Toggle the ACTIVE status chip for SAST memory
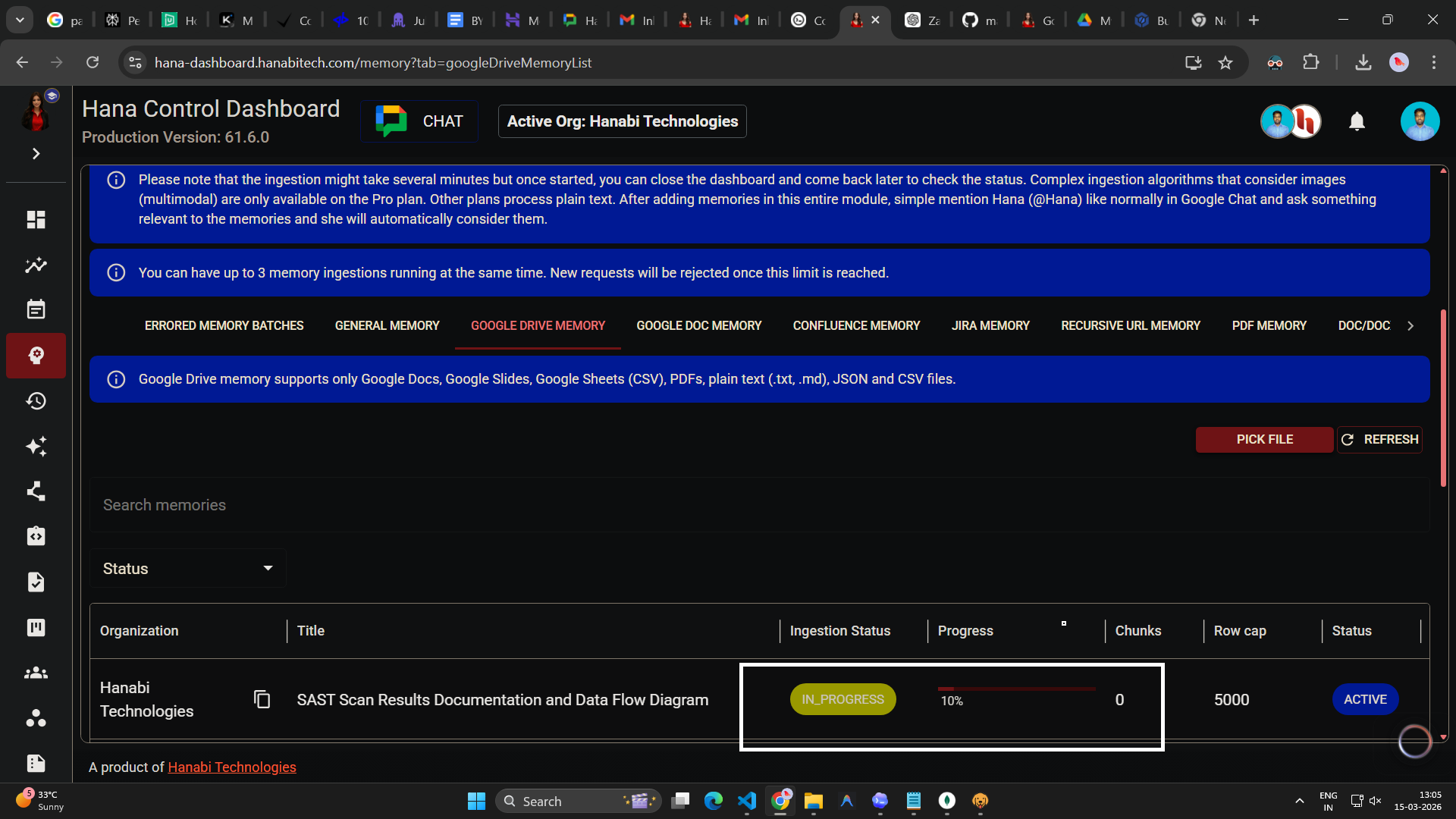Screen dimensions: 1456x819 [x=1365, y=699]
